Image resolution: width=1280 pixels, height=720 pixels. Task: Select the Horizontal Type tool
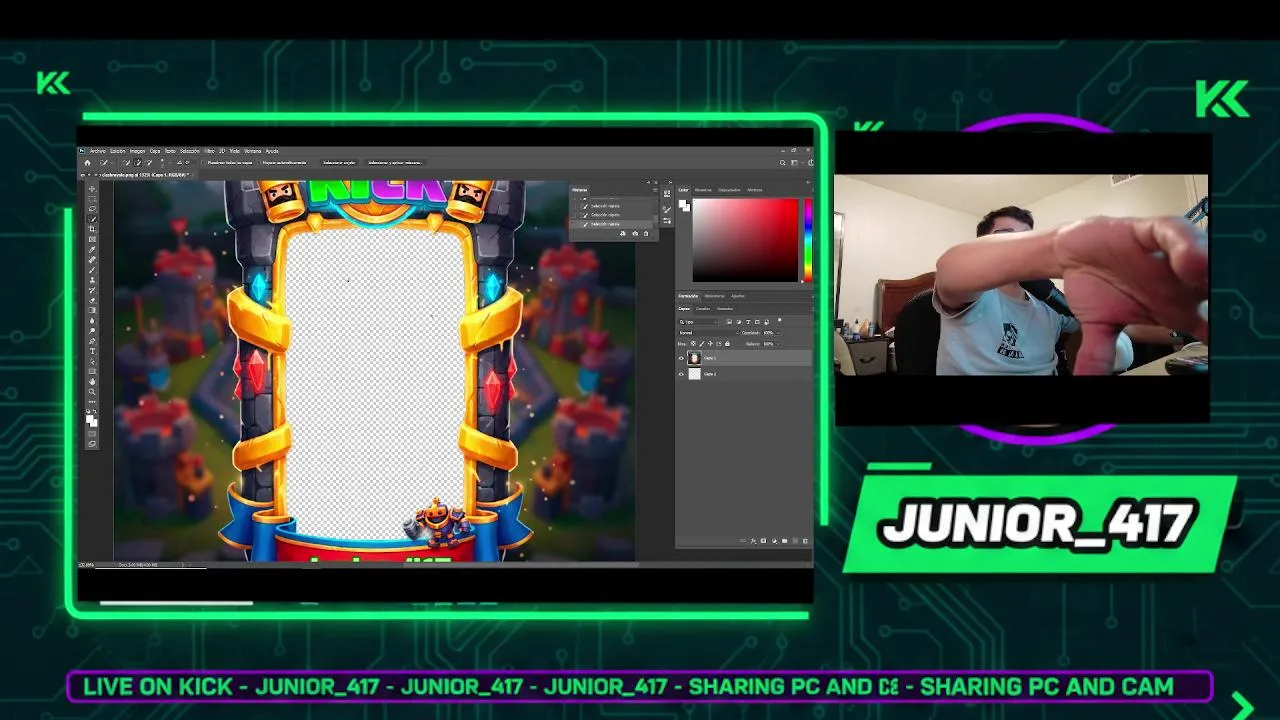93,351
